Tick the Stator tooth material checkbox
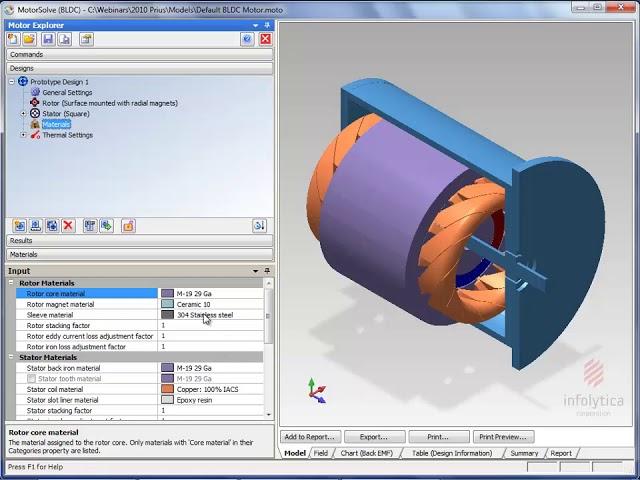This screenshot has height=480, width=640. tap(32, 379)
